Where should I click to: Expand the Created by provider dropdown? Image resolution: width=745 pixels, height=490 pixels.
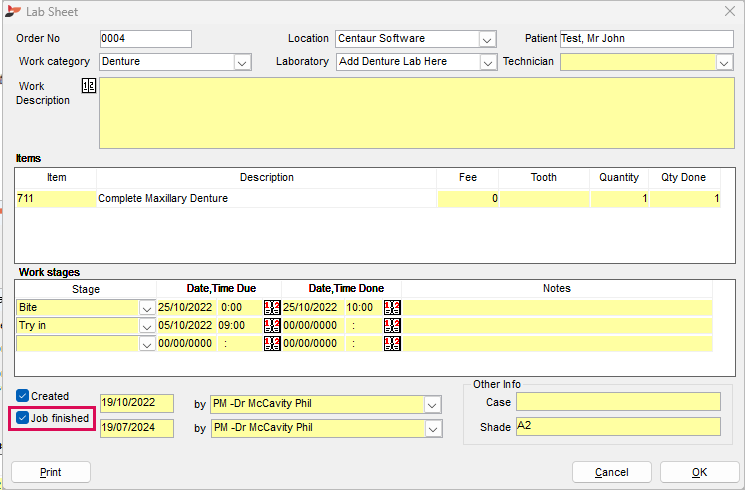click(x=432, y=405)
